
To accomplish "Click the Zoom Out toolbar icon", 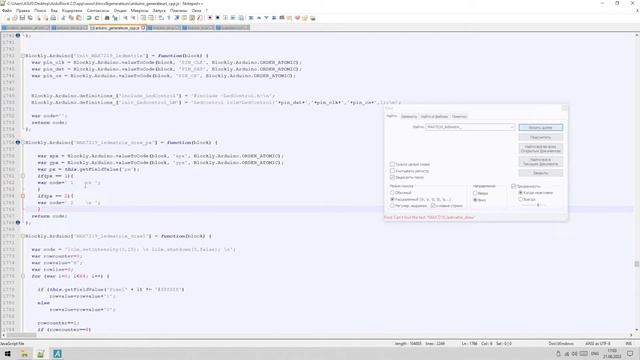I will (x=133, y=18).
